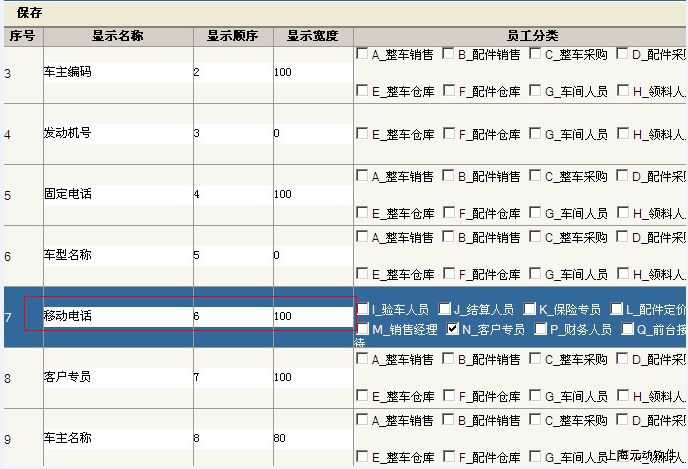
Task: Check I_验车人员 in the 移动电话 row
Action: (362, 309)
